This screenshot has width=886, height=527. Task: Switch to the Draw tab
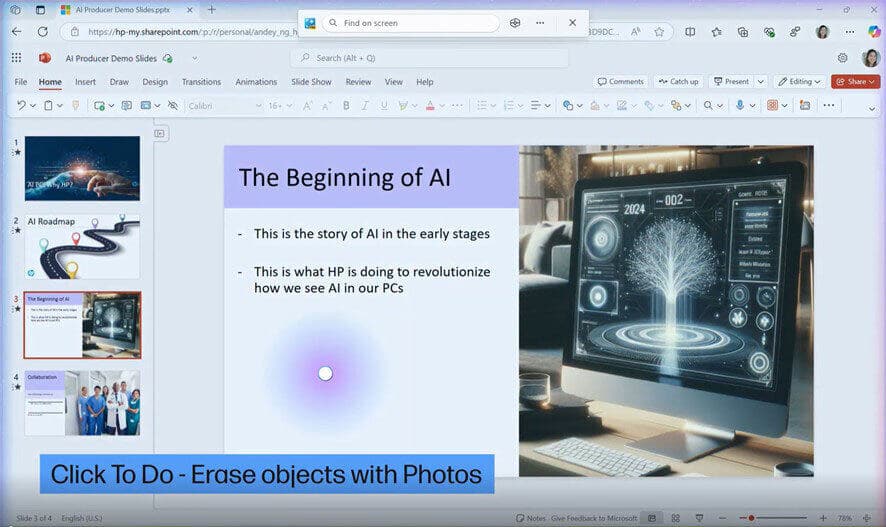pos(119,82)
